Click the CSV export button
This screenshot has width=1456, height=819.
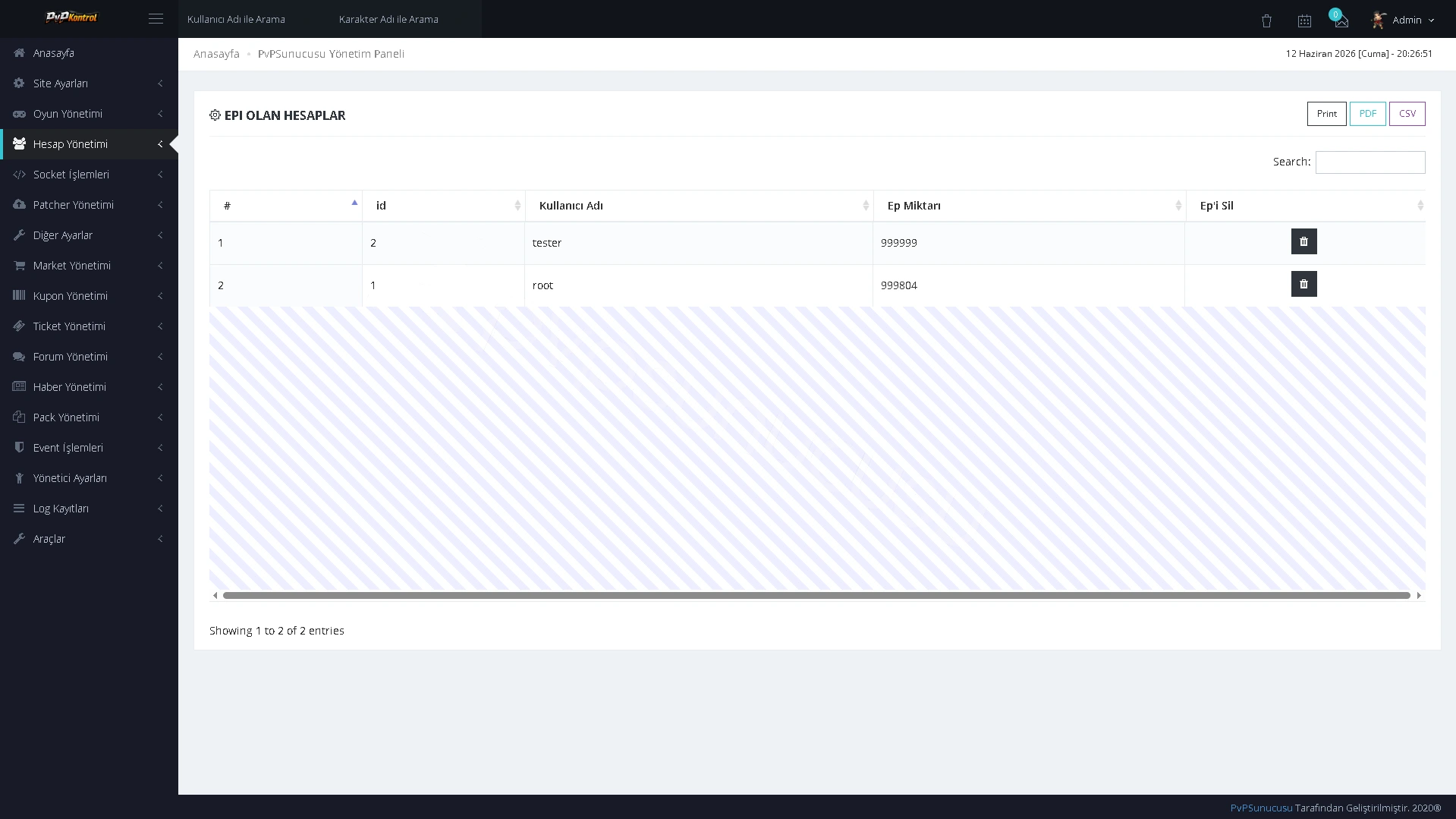[x=1407, y=114]
